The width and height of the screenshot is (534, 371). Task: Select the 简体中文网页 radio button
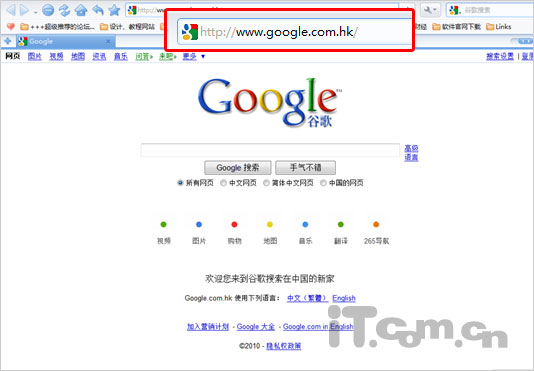tap(266, 183)
